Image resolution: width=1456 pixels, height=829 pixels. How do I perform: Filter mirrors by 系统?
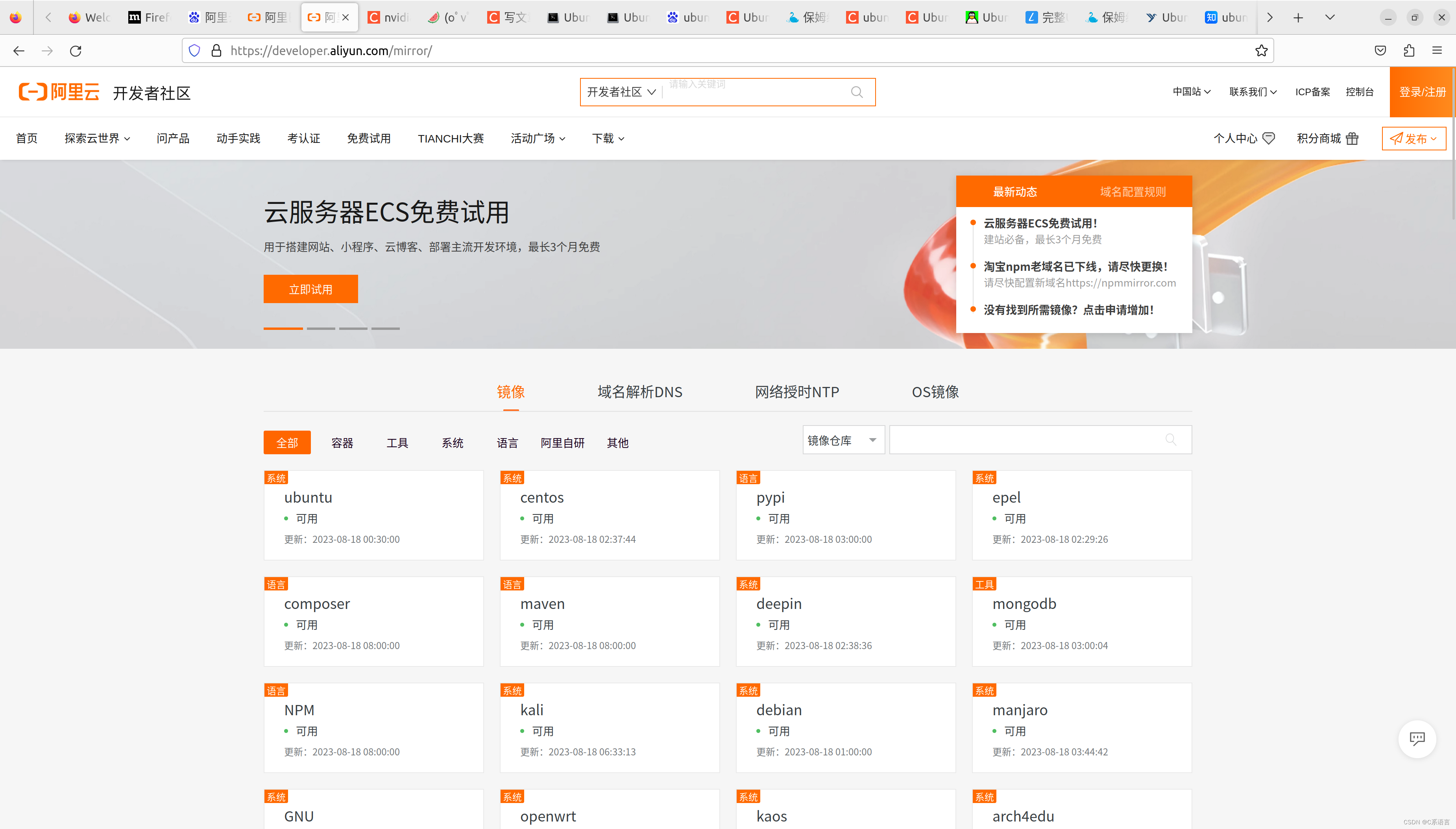453,442
